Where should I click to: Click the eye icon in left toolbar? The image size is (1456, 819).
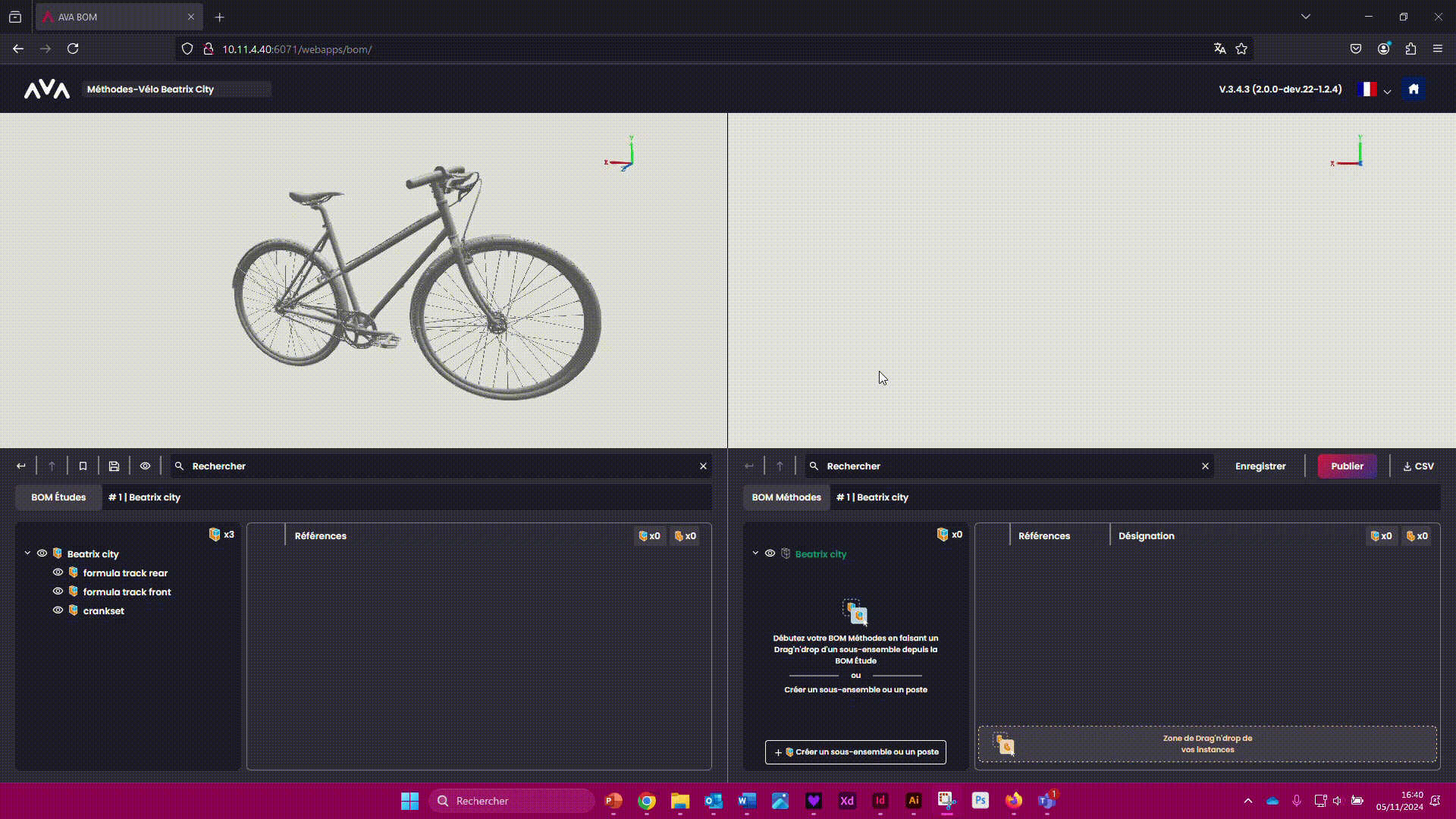click(x=145, y=466)
